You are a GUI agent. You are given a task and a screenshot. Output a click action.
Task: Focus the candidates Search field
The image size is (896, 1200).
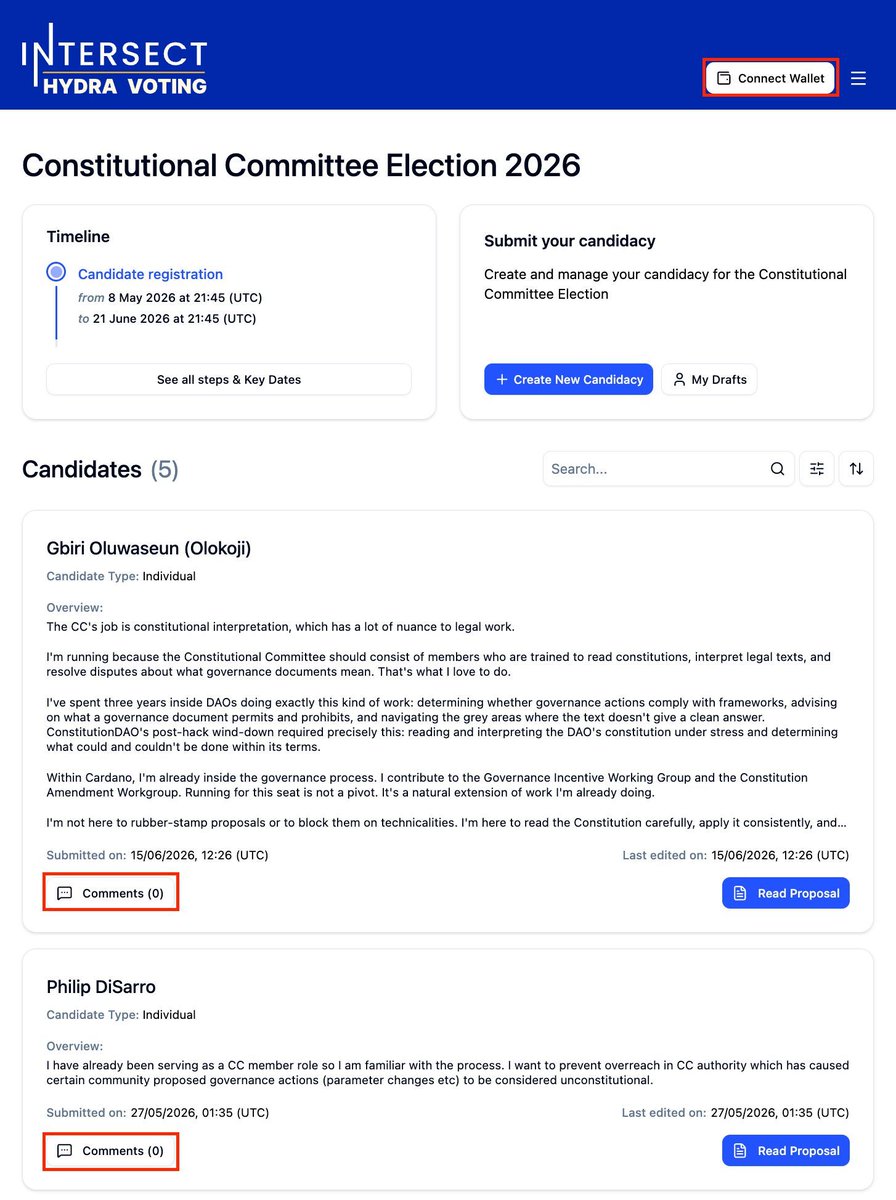[669, 469]
